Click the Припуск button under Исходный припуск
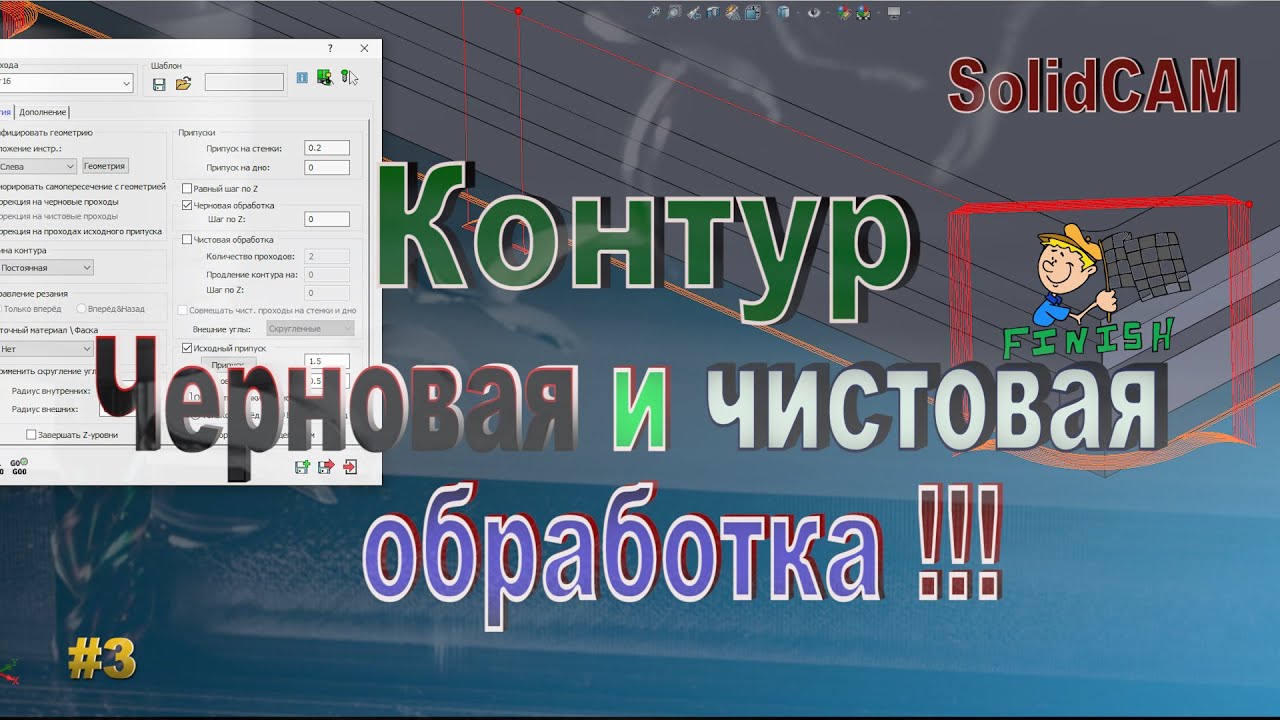Image resolution: width=1280 pixels, height=720 pixels. (228, 364)
